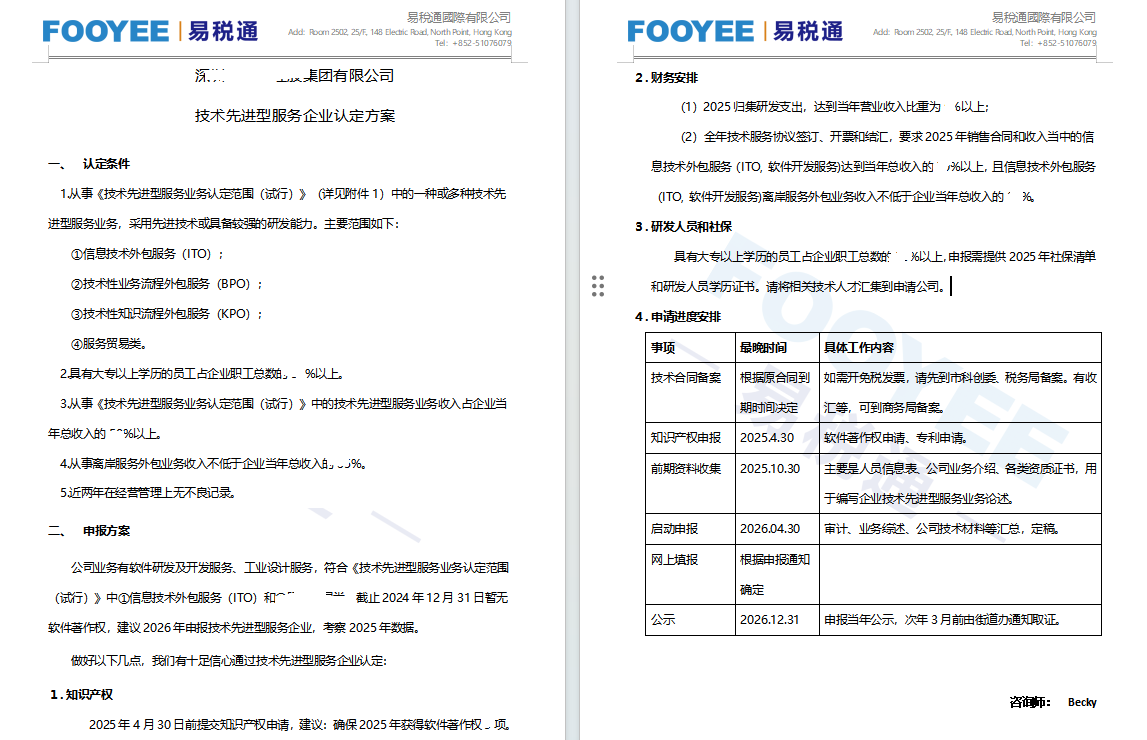Click the date cell 2025.10.30
The width and height of the screenshot is (1147, 740).
(x=770, y=468)
